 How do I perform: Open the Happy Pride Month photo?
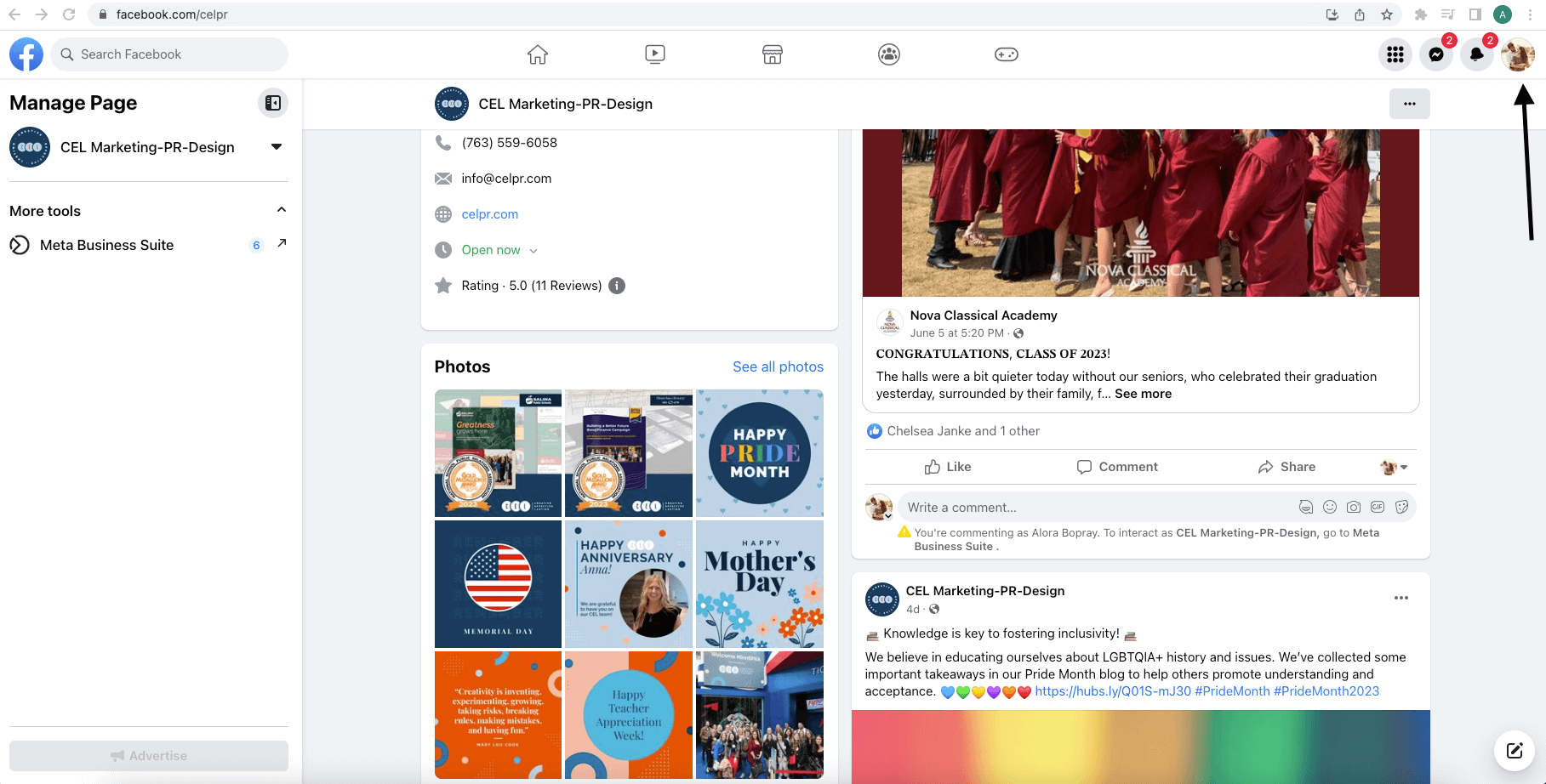pyautogui.click(x=760, y=453)
